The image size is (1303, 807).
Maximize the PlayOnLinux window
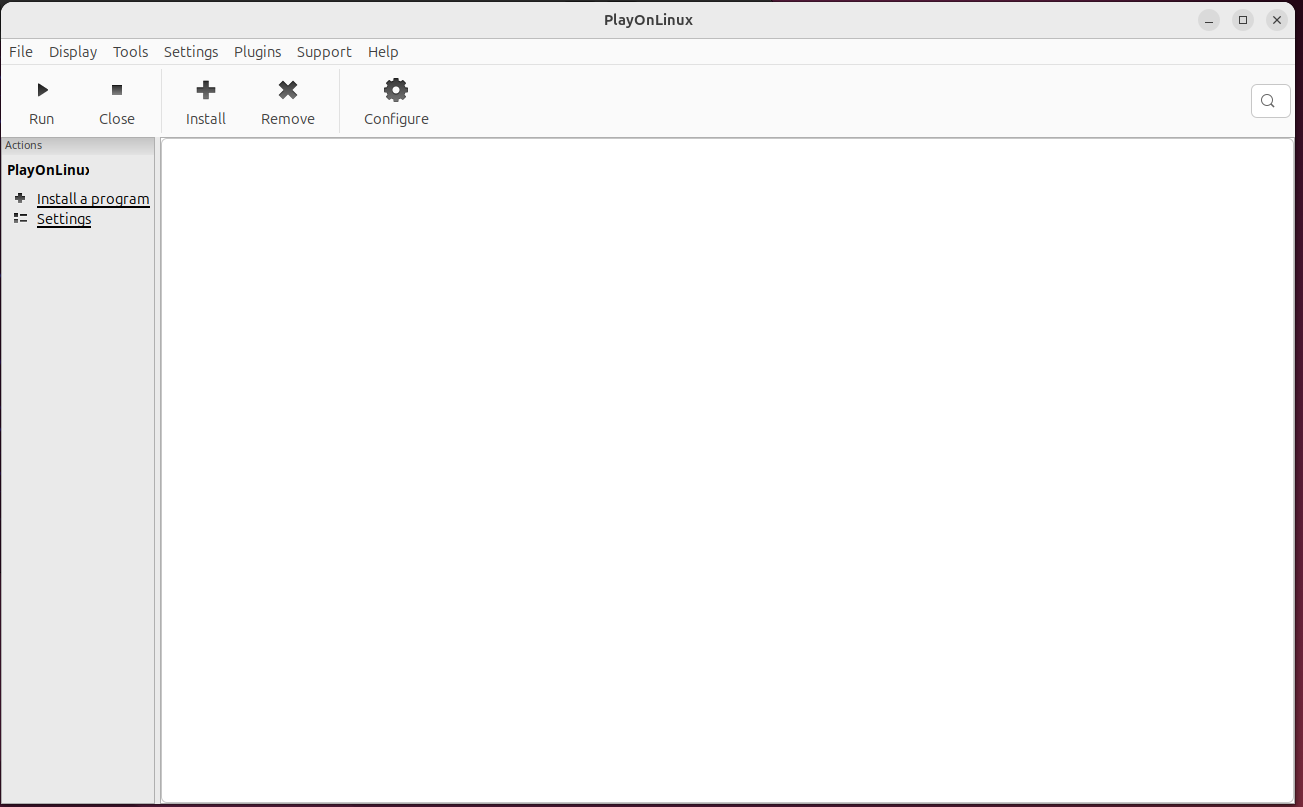point(1243,20)
